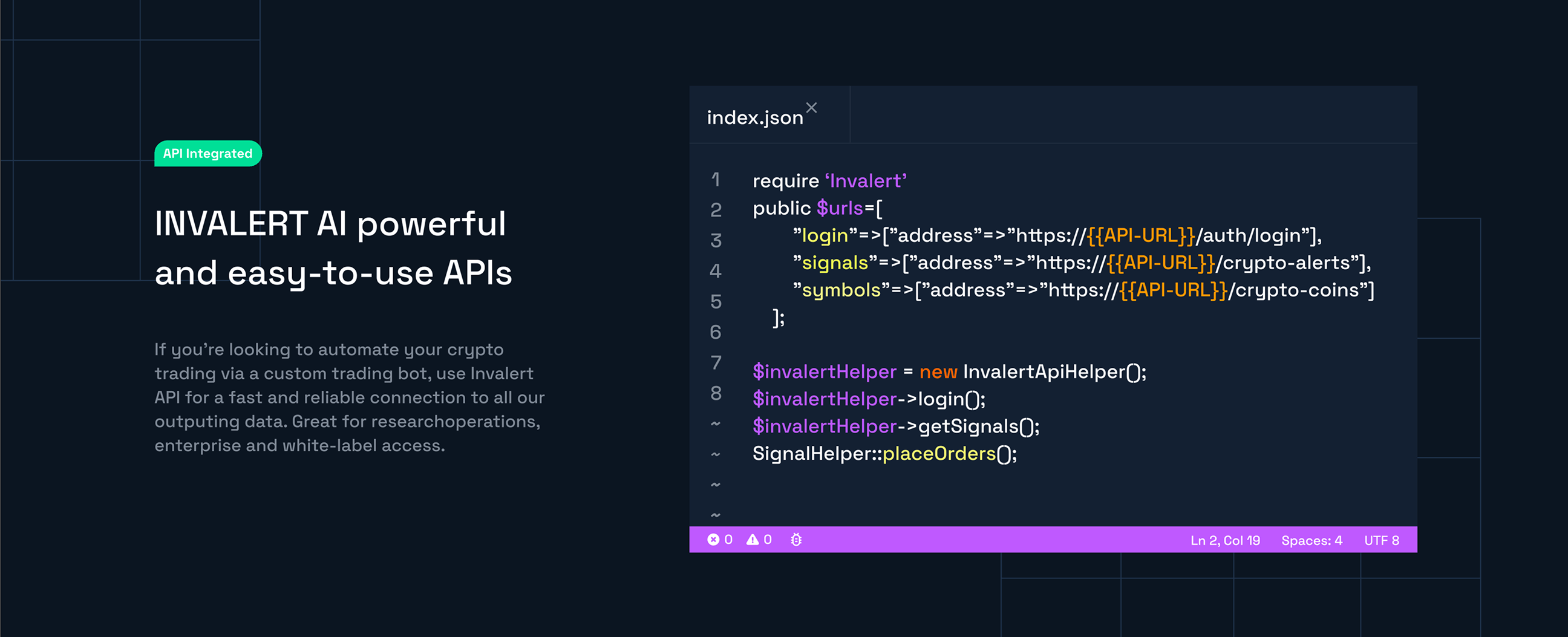Image resolution: width=1568 pixels, height=637 pixels.
Task: Click line number 8 in the gutter
Action: click(716, 393)
